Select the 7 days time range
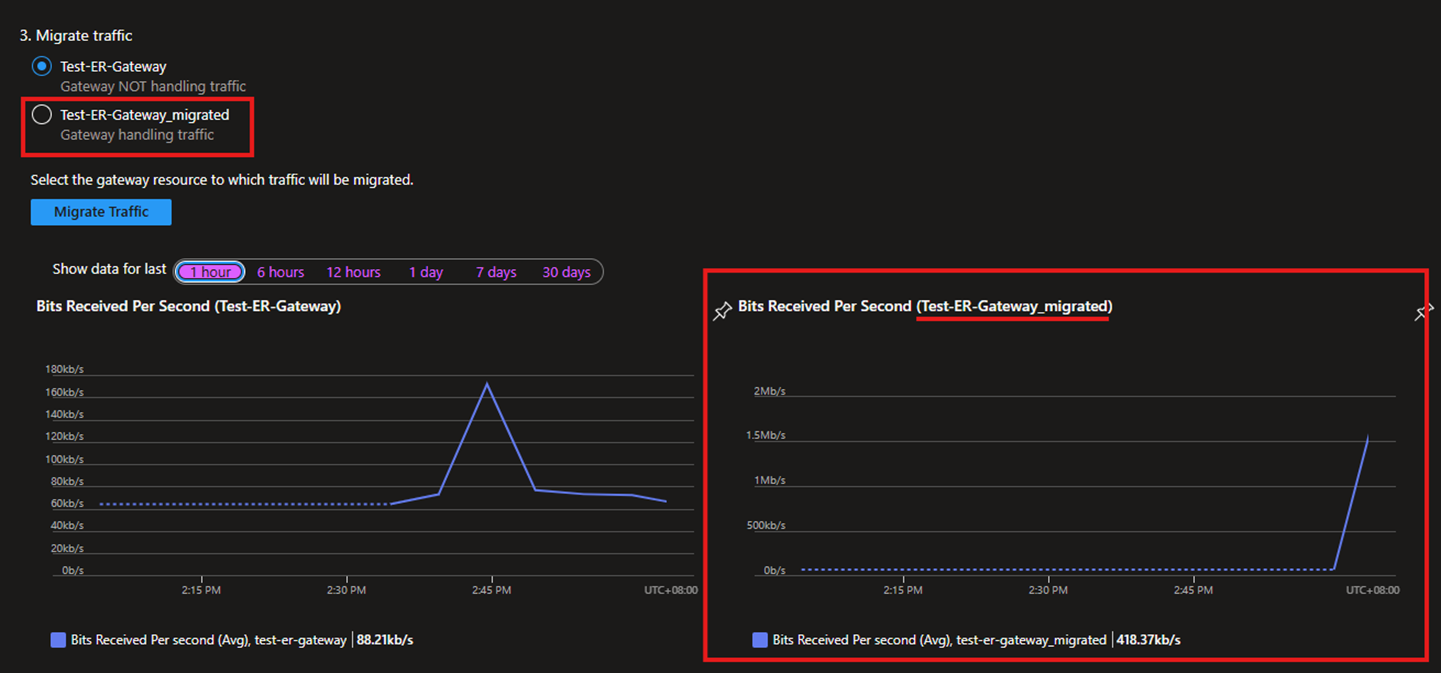This screenshot has height=673, width=1441. tap(496, 272)
